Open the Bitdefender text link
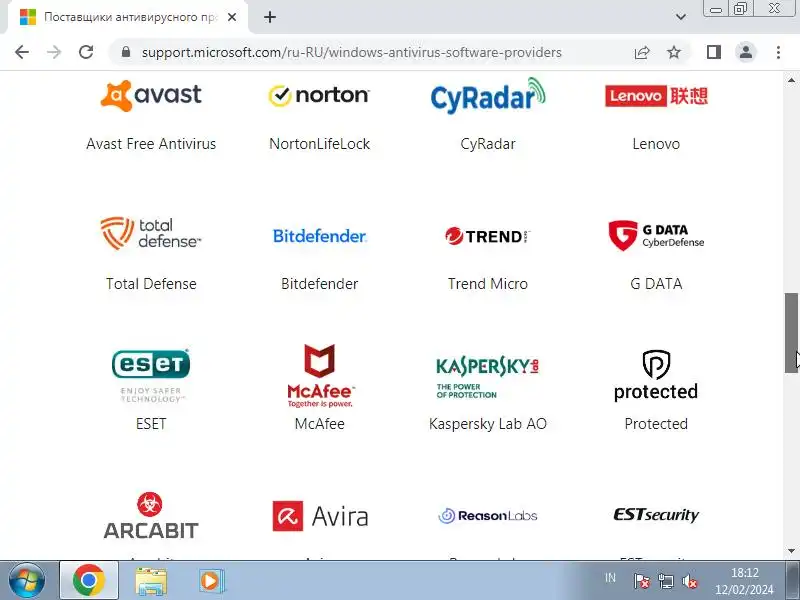This screenshot has width=800, height=600. pos(319,284)
